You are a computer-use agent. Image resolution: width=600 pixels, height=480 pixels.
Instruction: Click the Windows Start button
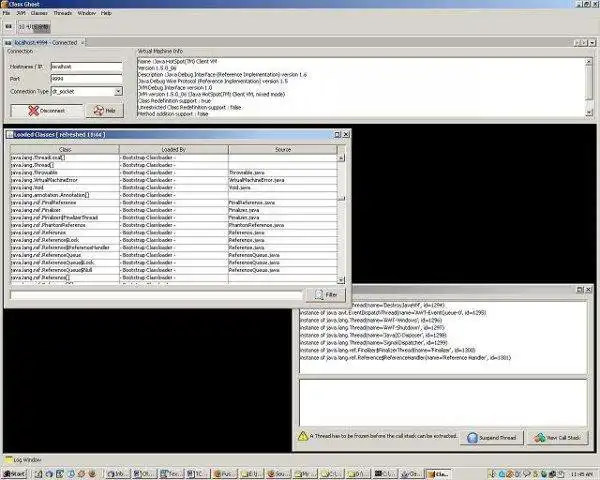pos(14,474)
